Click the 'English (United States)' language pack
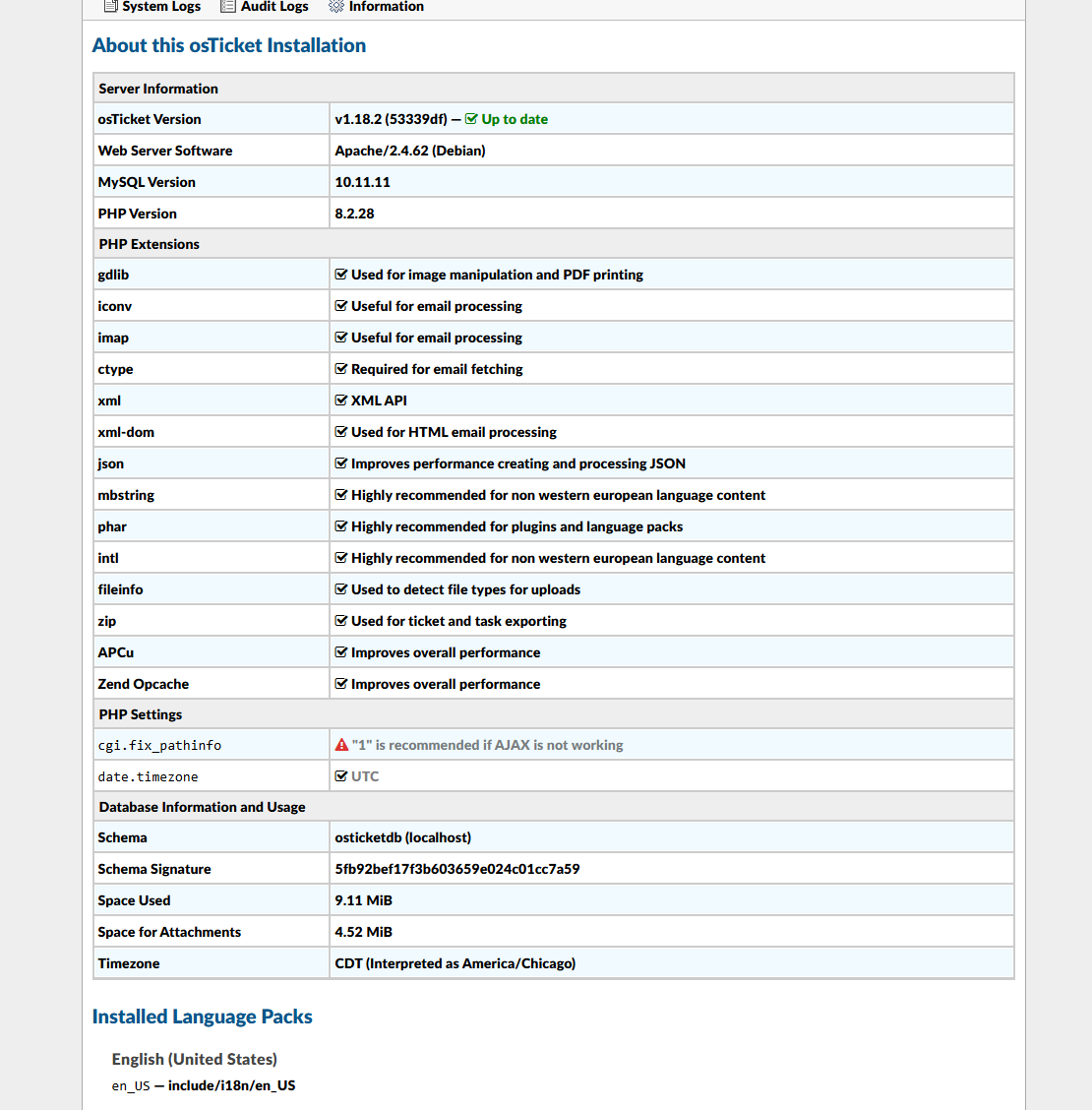 [195, 1059]
